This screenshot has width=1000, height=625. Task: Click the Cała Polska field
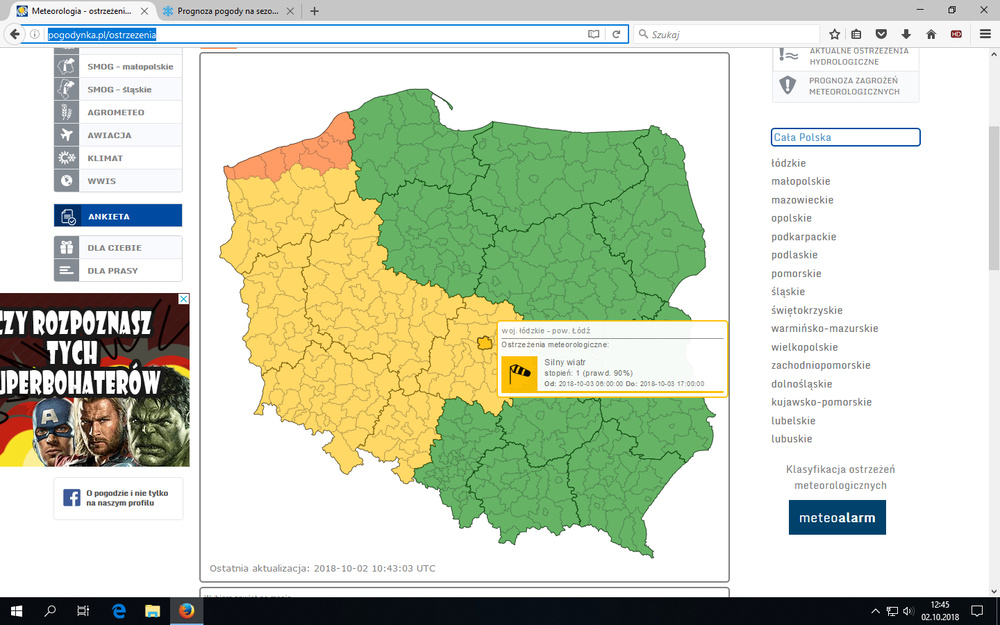click(x=846, y=137)
